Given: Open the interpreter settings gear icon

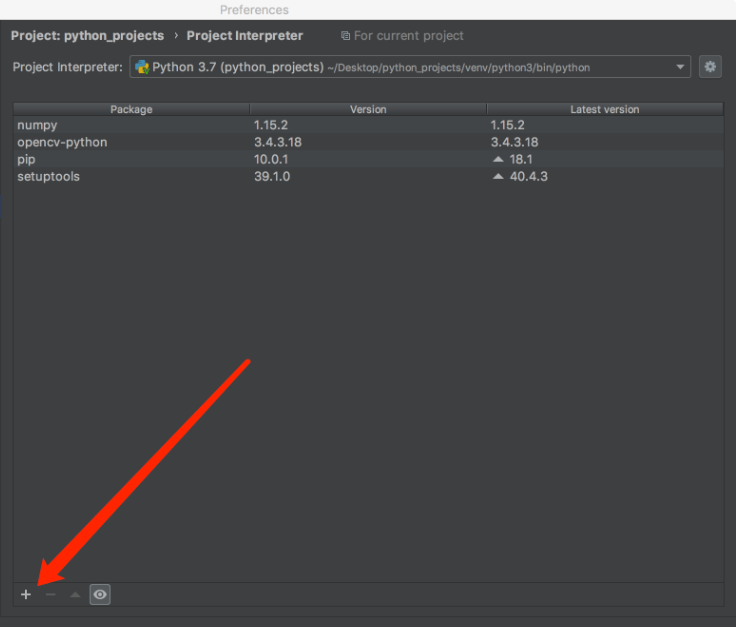Looking at the screenshot, I should pos(710,67).
